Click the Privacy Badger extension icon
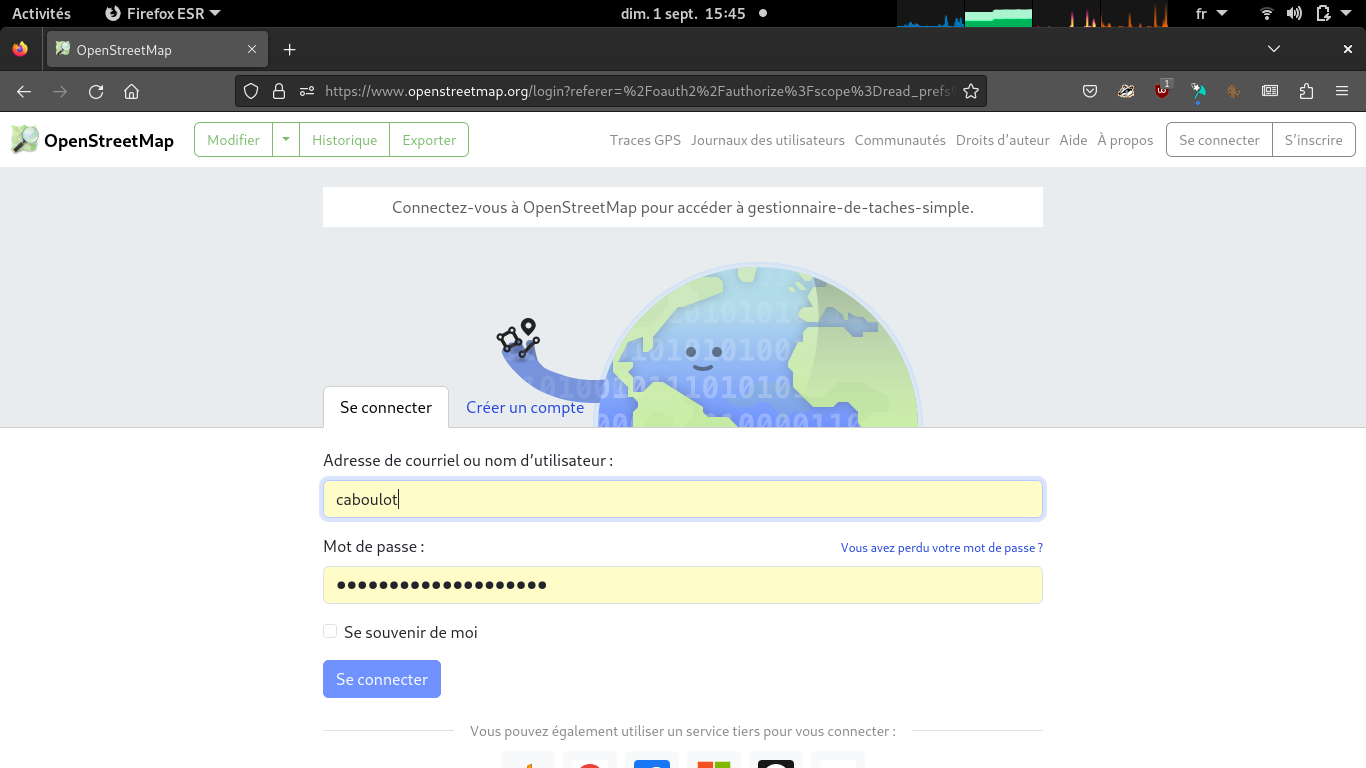The width and height of the screenshot is (1366, 768). coord(1126,91)
